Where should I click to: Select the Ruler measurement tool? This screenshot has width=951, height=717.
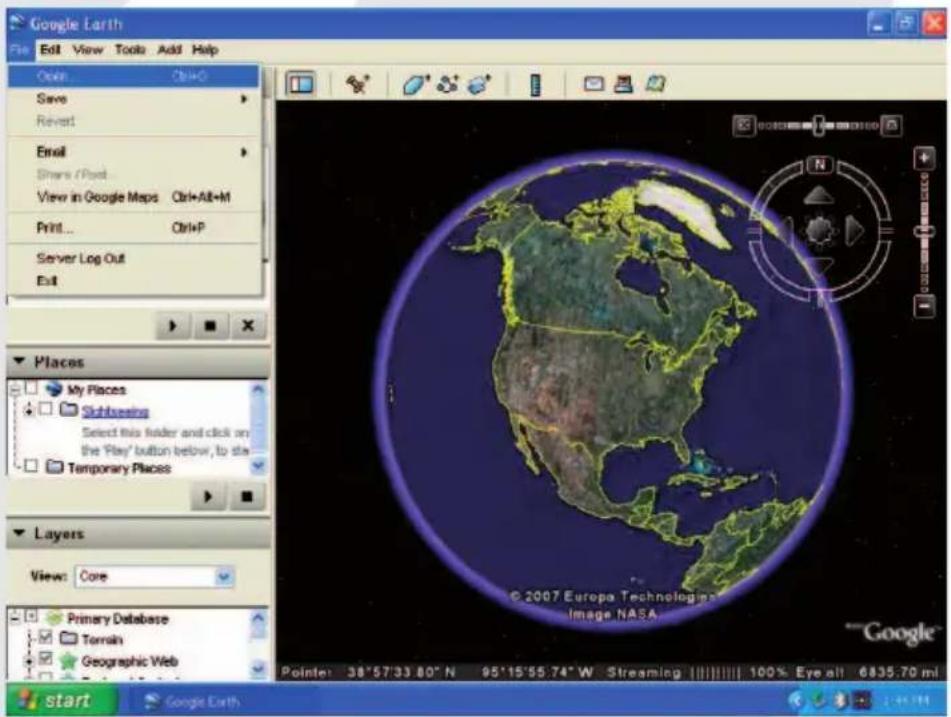click(x=535, y=84)
